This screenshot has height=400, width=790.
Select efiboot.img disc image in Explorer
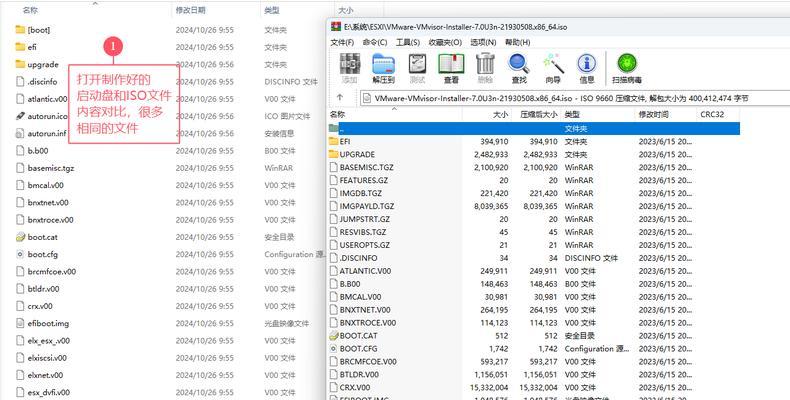point(42,323)
